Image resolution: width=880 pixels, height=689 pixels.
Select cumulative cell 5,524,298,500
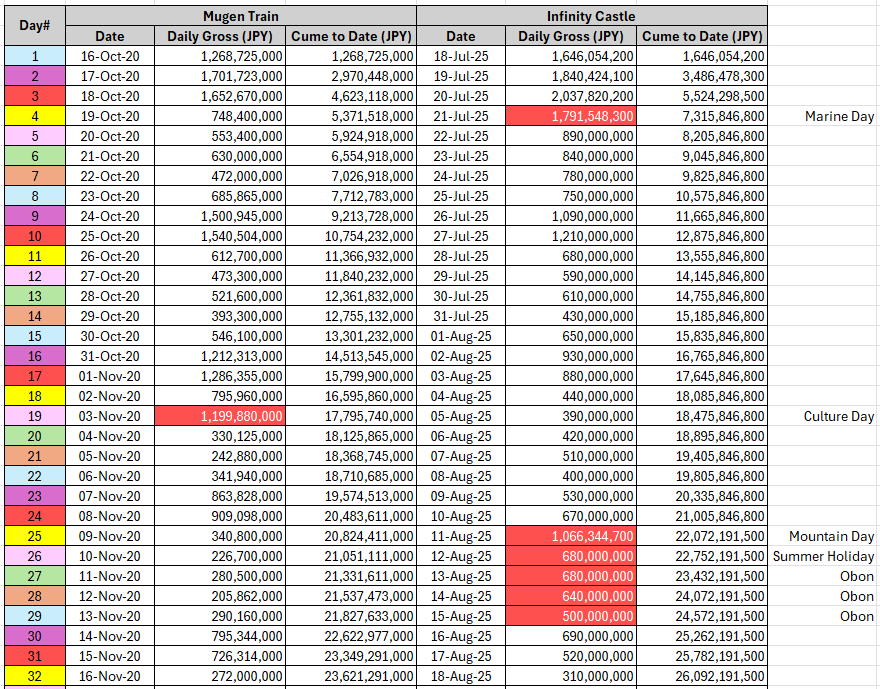pos(702,97)
